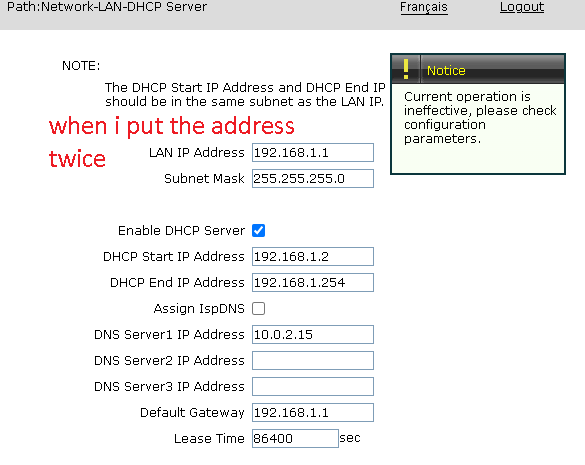Select the DHCP End IP Address field
Screen dimensions: 585x465
click(x=313, y=283)
